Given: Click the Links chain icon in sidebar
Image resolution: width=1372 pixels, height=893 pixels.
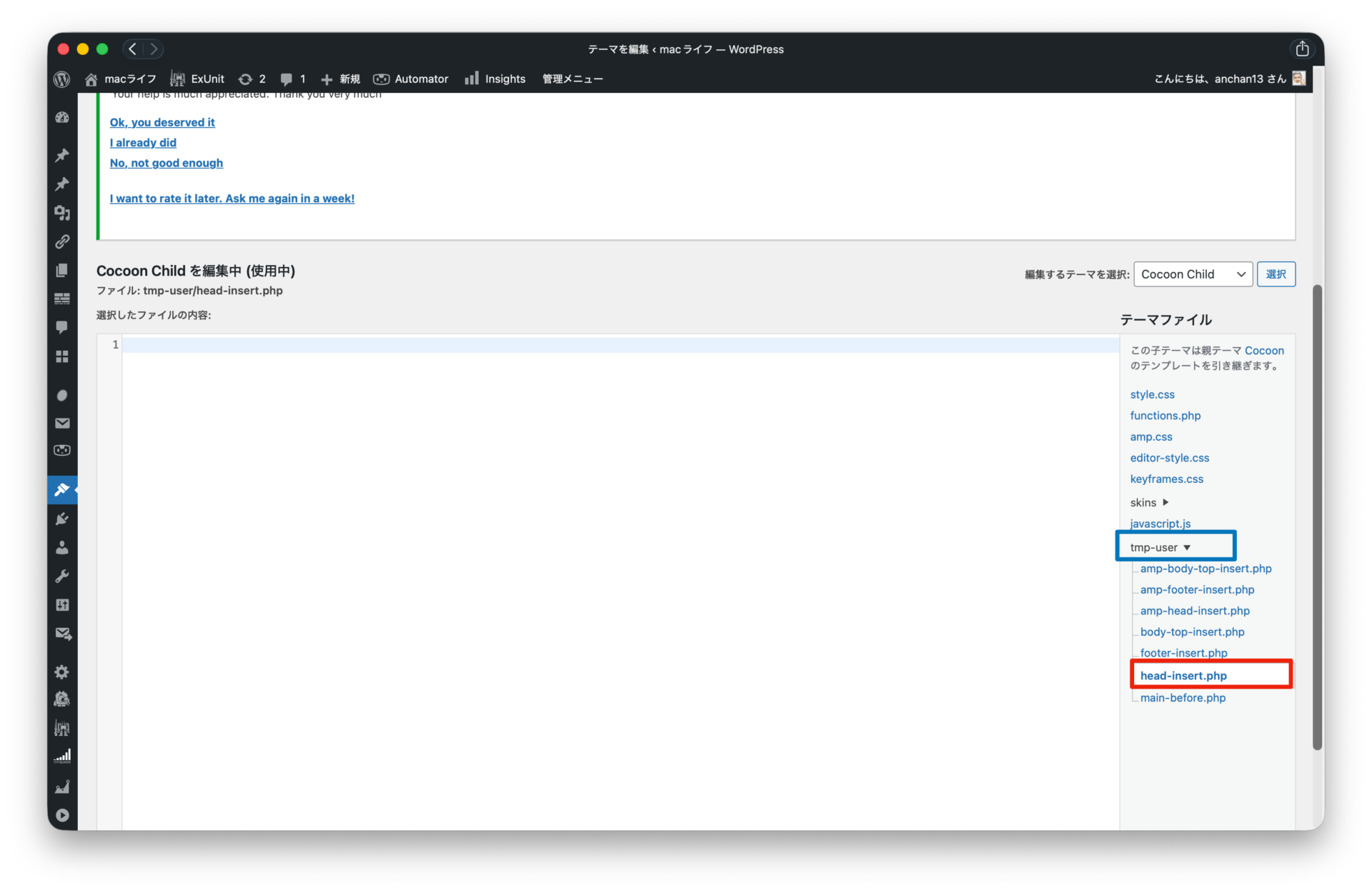Looking at the screenshot, I should point(62,241).
